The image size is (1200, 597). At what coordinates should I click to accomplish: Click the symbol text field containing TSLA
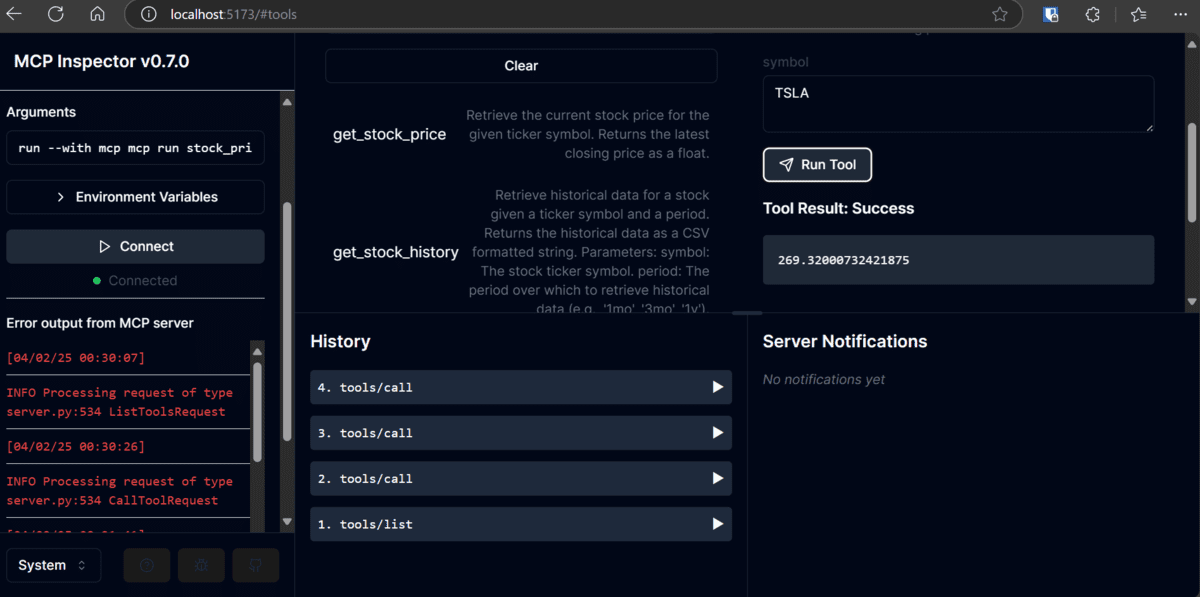coord(957,103)
